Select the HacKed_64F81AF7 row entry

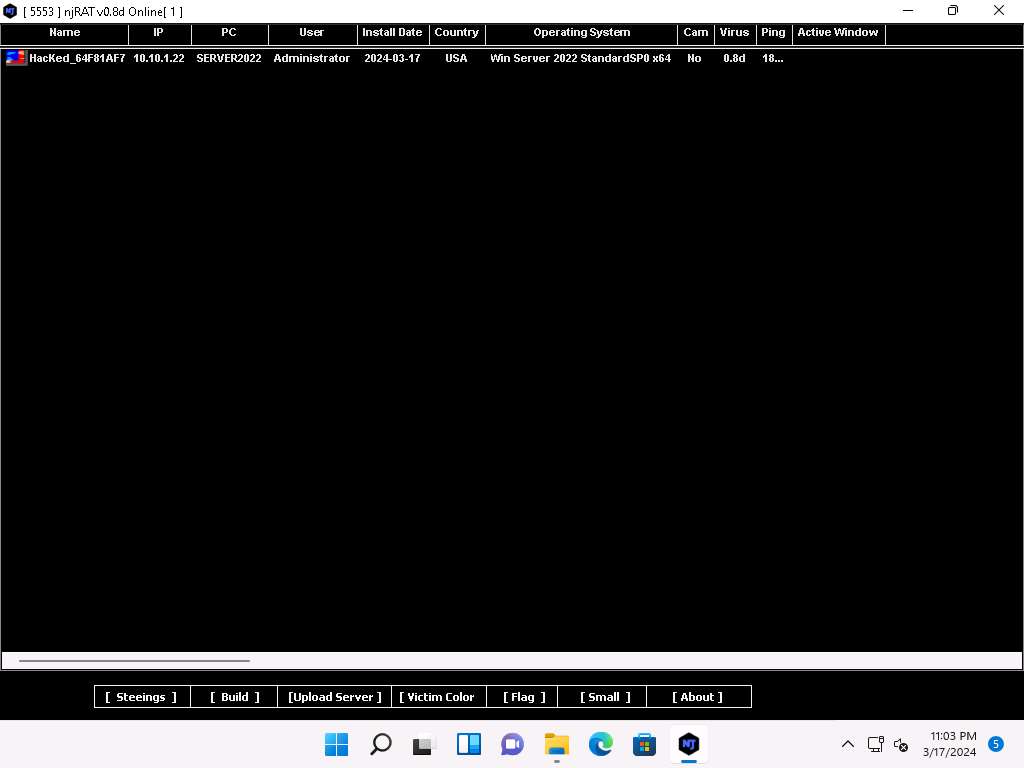77,59
